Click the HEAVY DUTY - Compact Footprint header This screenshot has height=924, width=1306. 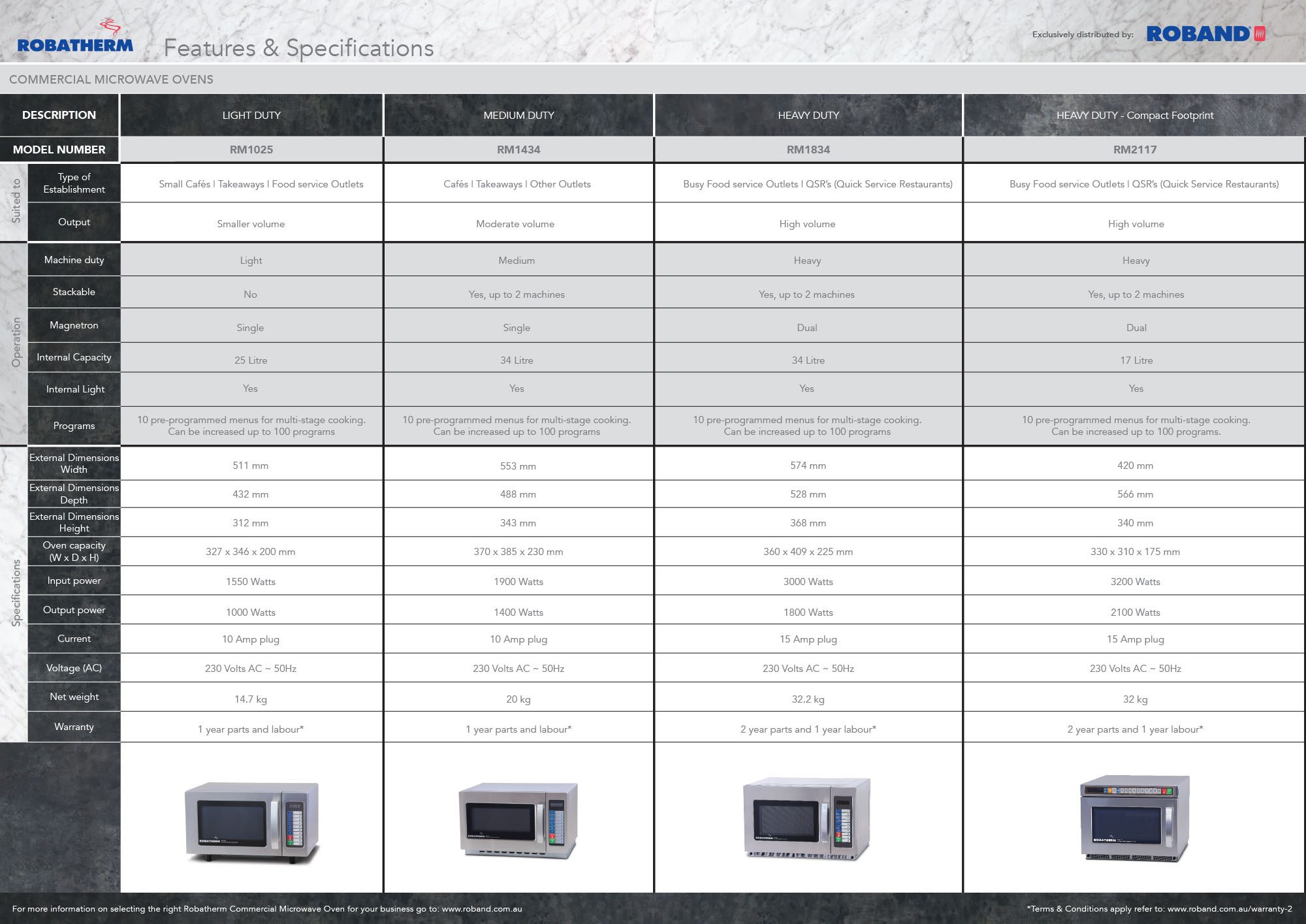coord(1135,115)
